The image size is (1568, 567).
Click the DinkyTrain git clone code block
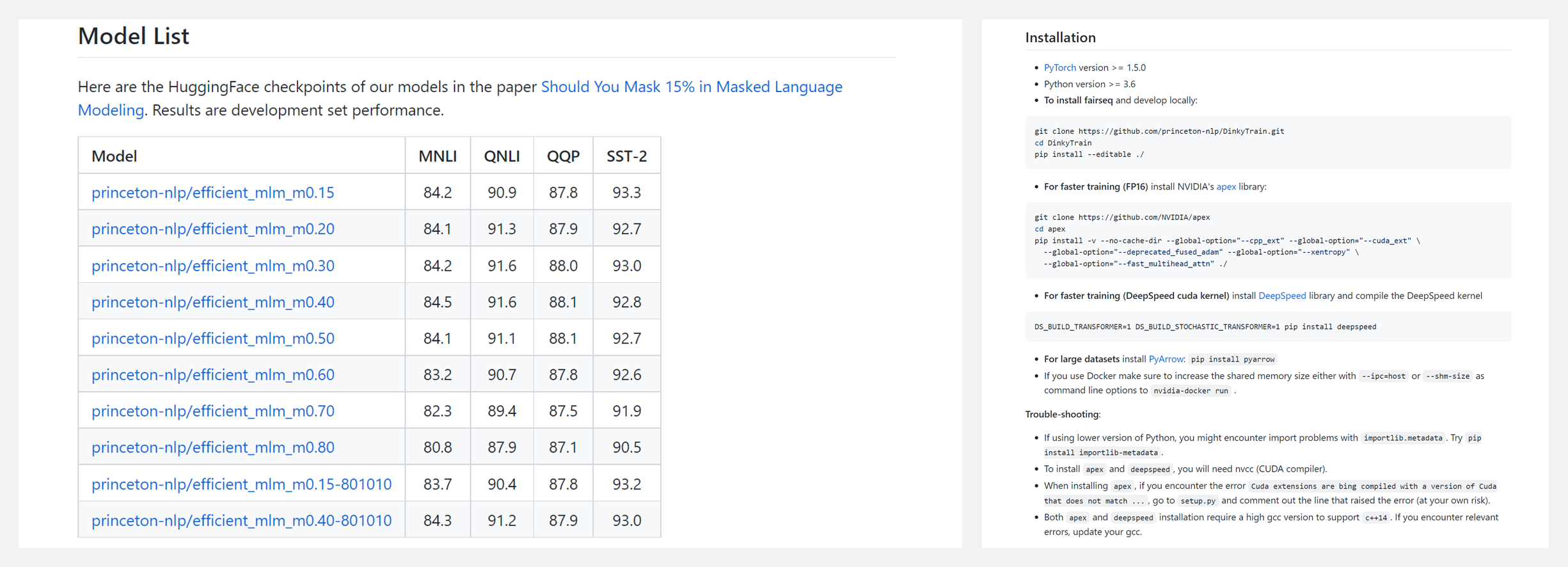click(1267, 143)
